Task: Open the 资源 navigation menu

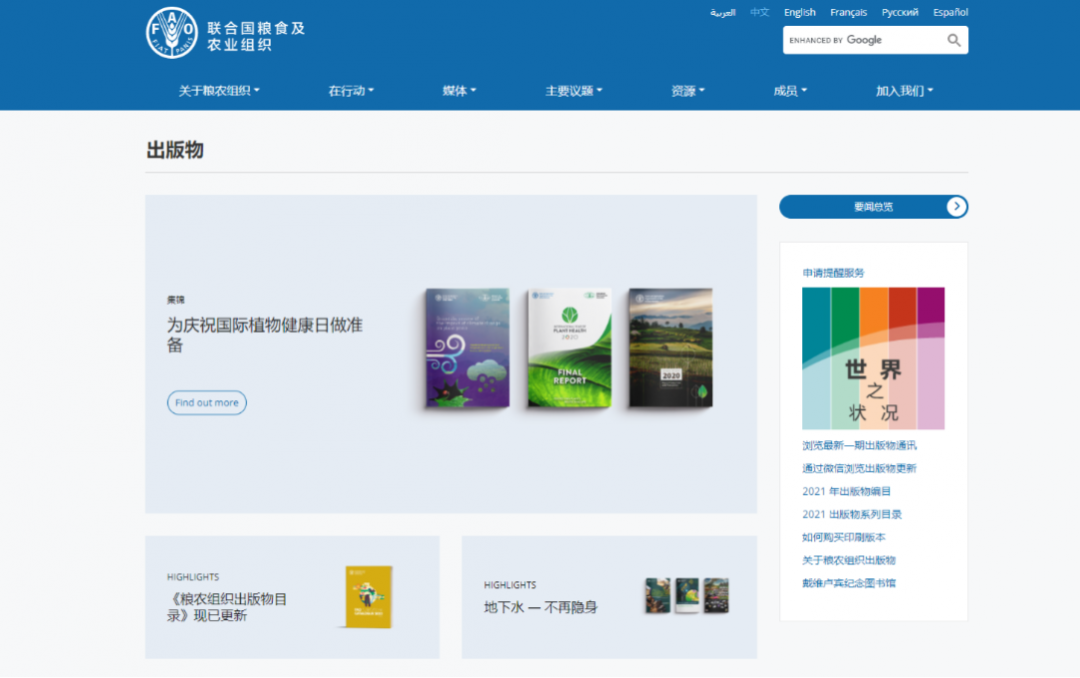Action: (688, 91)
